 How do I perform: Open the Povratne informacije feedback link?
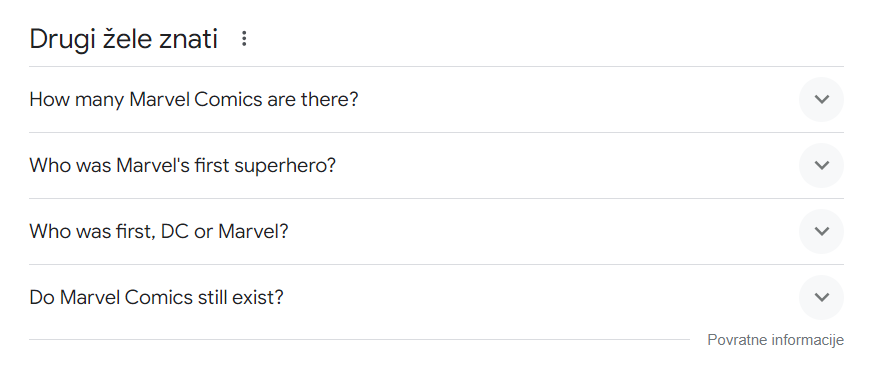(775, 340)
